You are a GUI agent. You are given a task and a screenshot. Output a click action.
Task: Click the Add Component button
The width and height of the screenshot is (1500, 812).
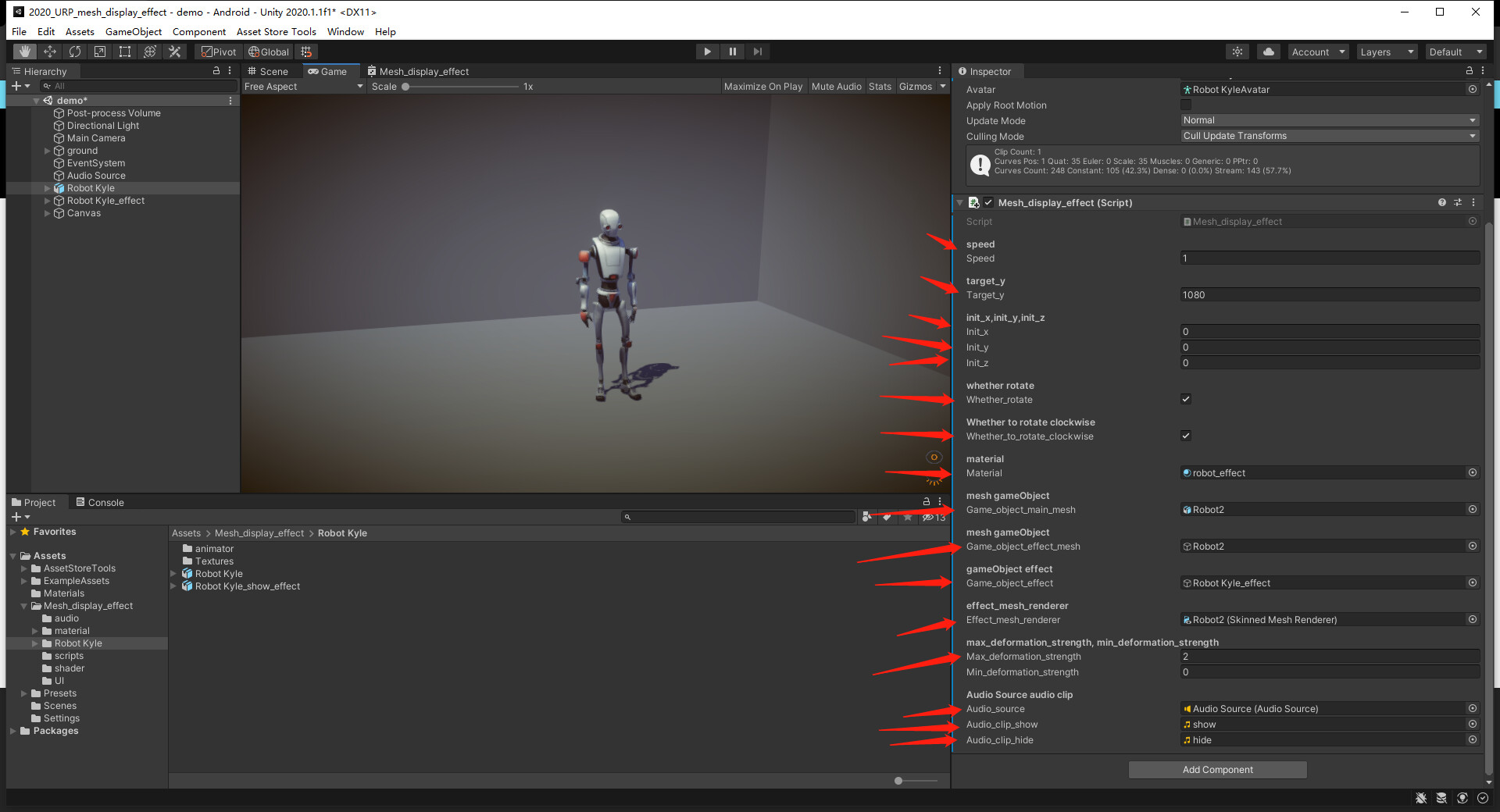pyautogui.click(x=1216, y=769)
